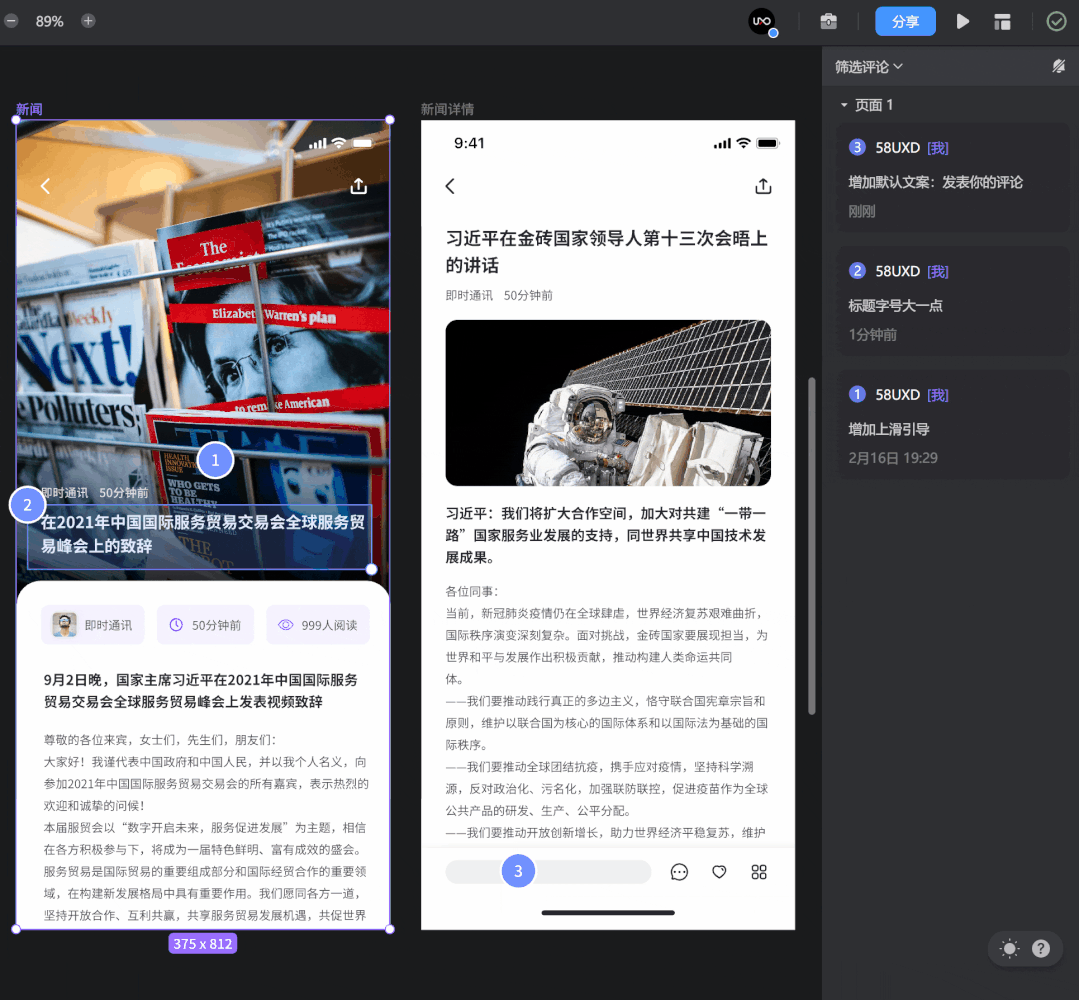
Task: Toggle the comment pin visibility icon
Action: pos(1058,66)
